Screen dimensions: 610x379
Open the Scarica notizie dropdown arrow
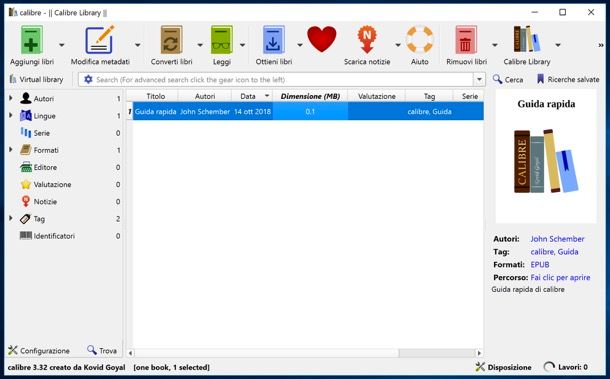point(398,45)
